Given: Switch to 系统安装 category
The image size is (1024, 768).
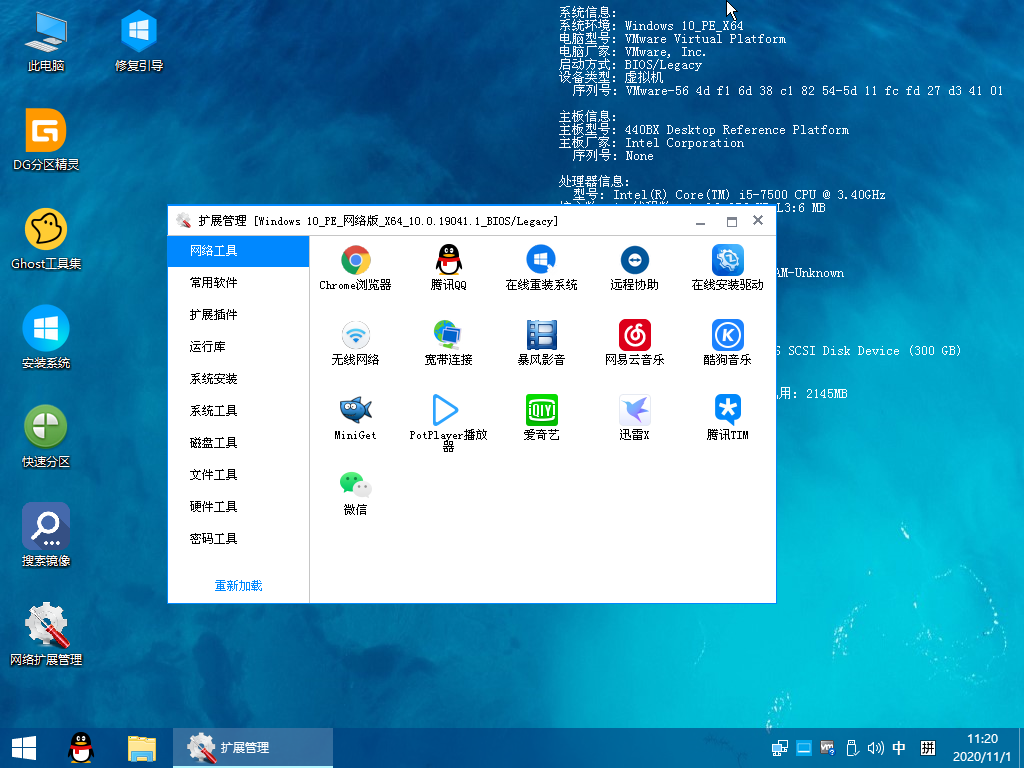Looking at the screenshot, I should point(238,379).
